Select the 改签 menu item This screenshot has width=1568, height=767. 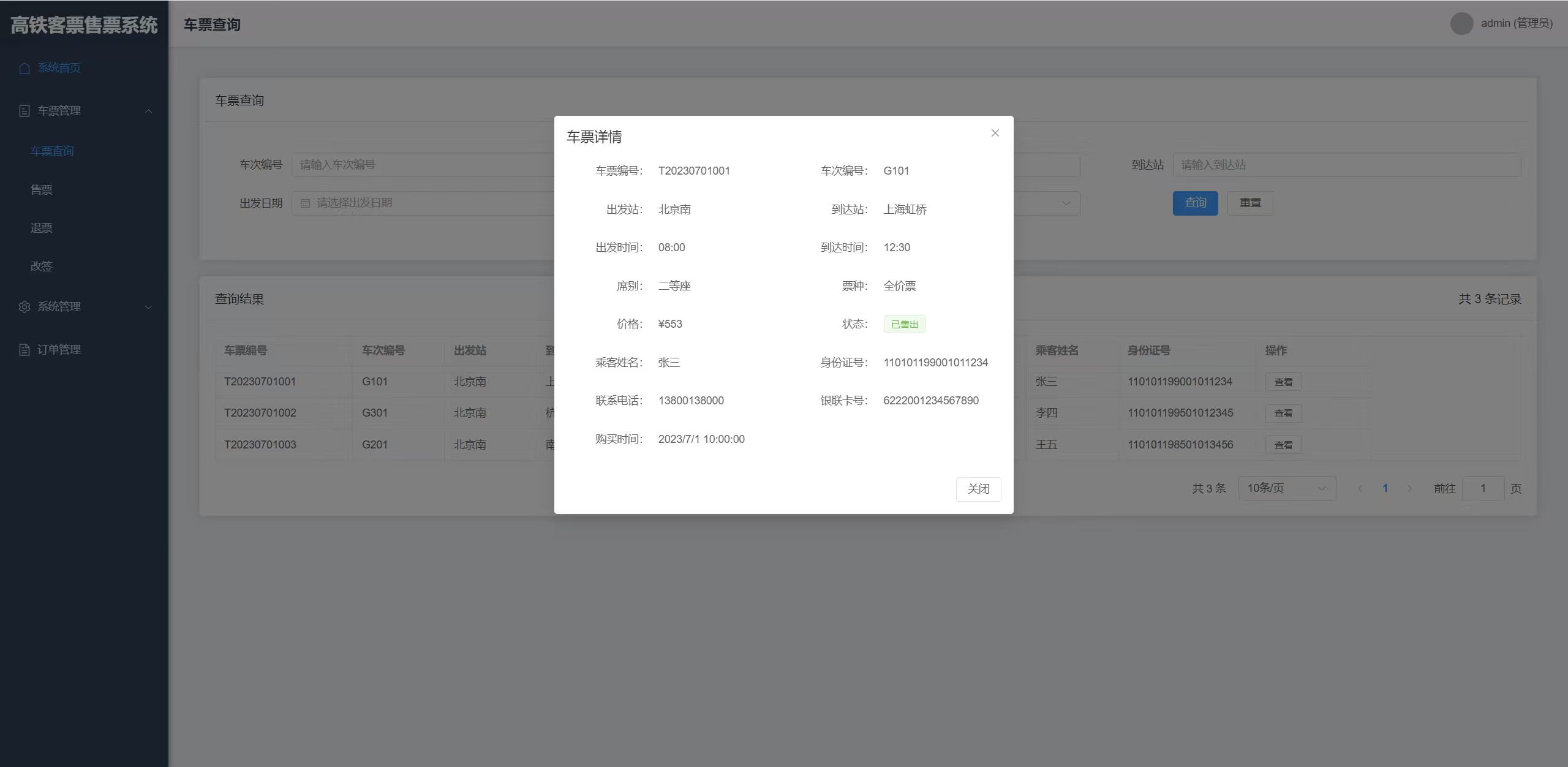[x=42, y=266]
